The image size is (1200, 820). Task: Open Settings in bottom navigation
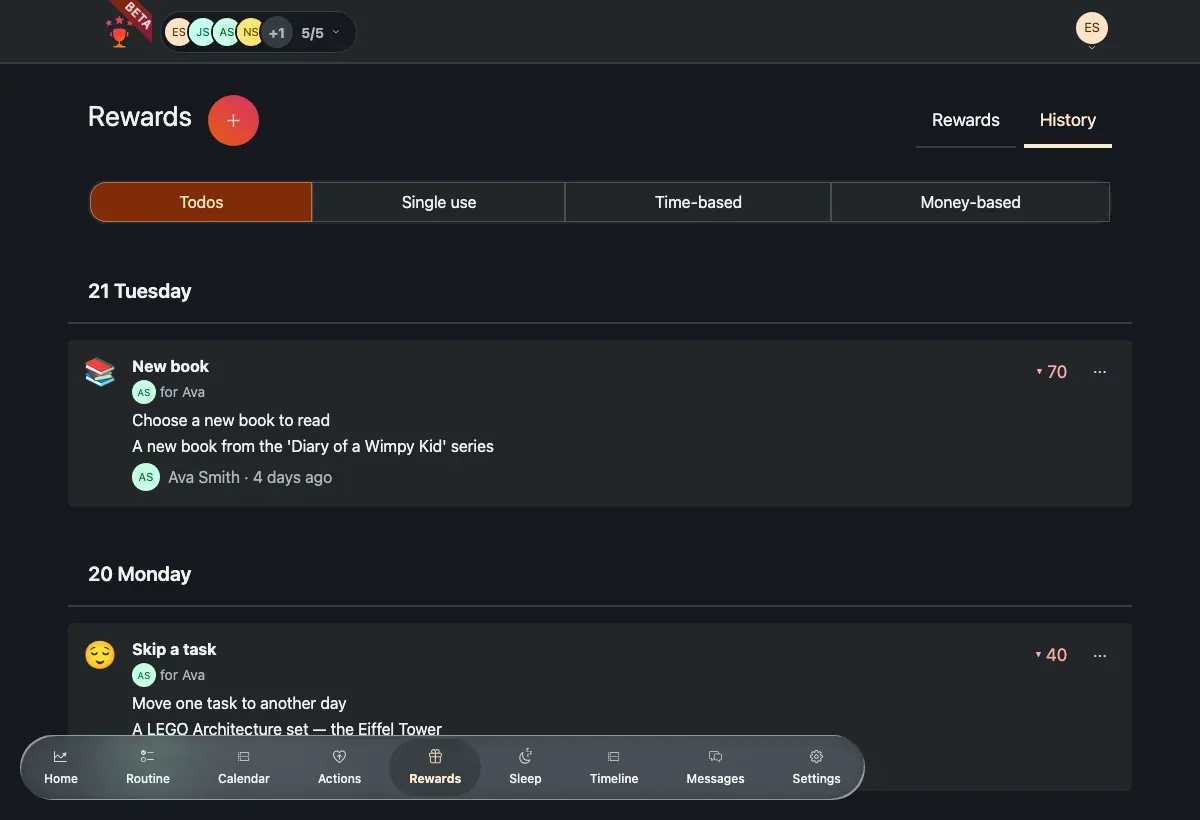(x=816, y=767)
